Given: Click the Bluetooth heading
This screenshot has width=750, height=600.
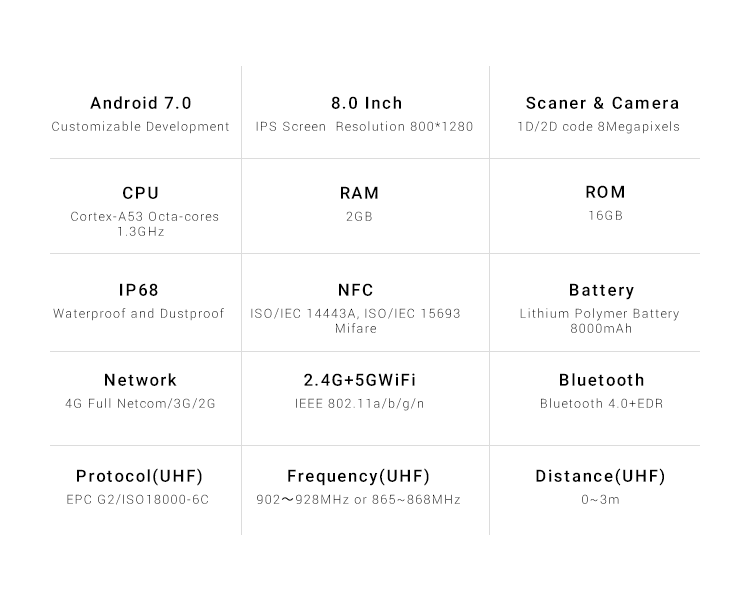Looking at the screenshot, I should [x=601, y=380].
